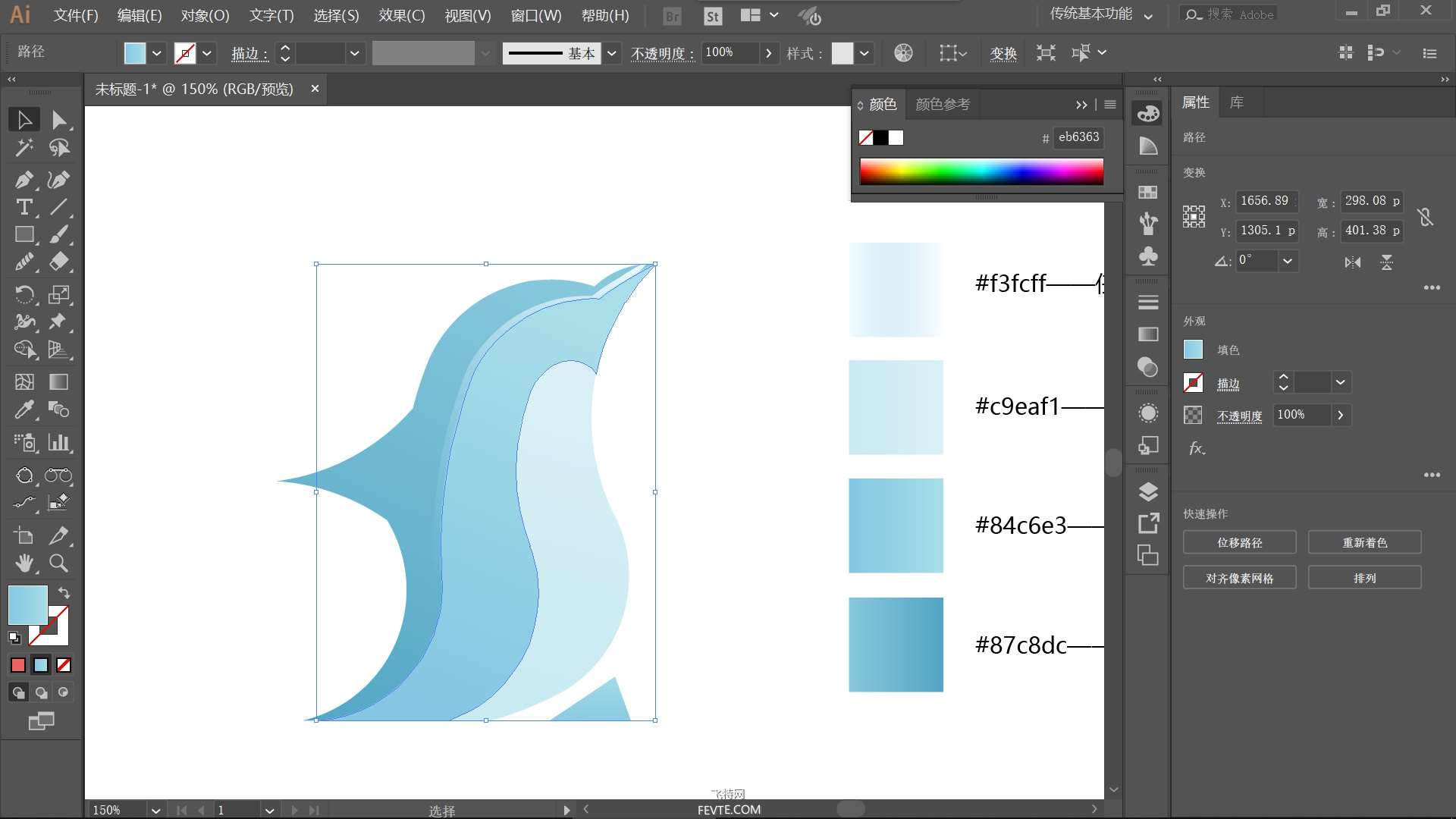1456x819 pixels.
Task: Pick the Eyedropper tool
Action: 24,410
